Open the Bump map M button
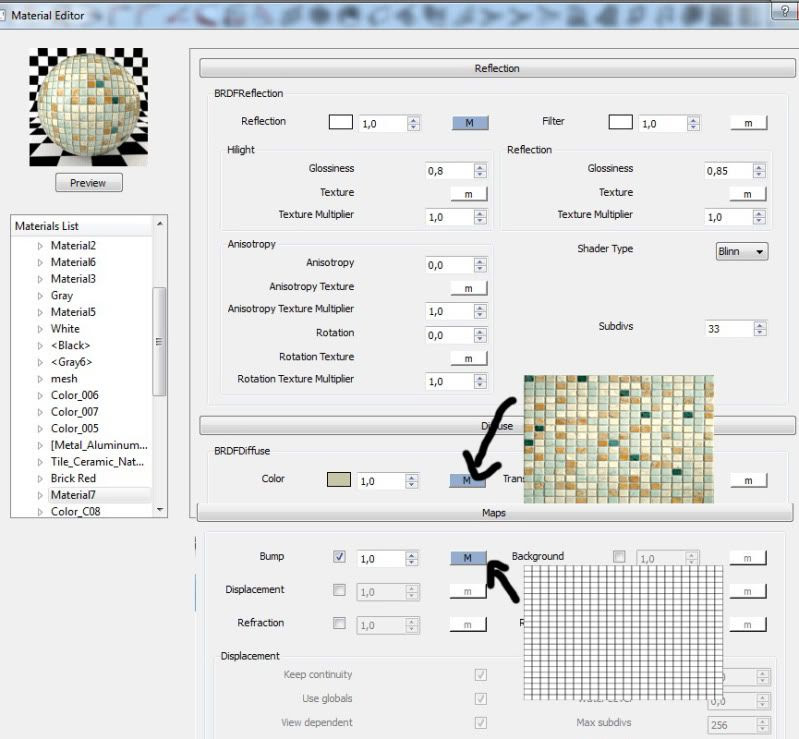The width and height of the screenshot is (799, 739). tap(468, 558)
